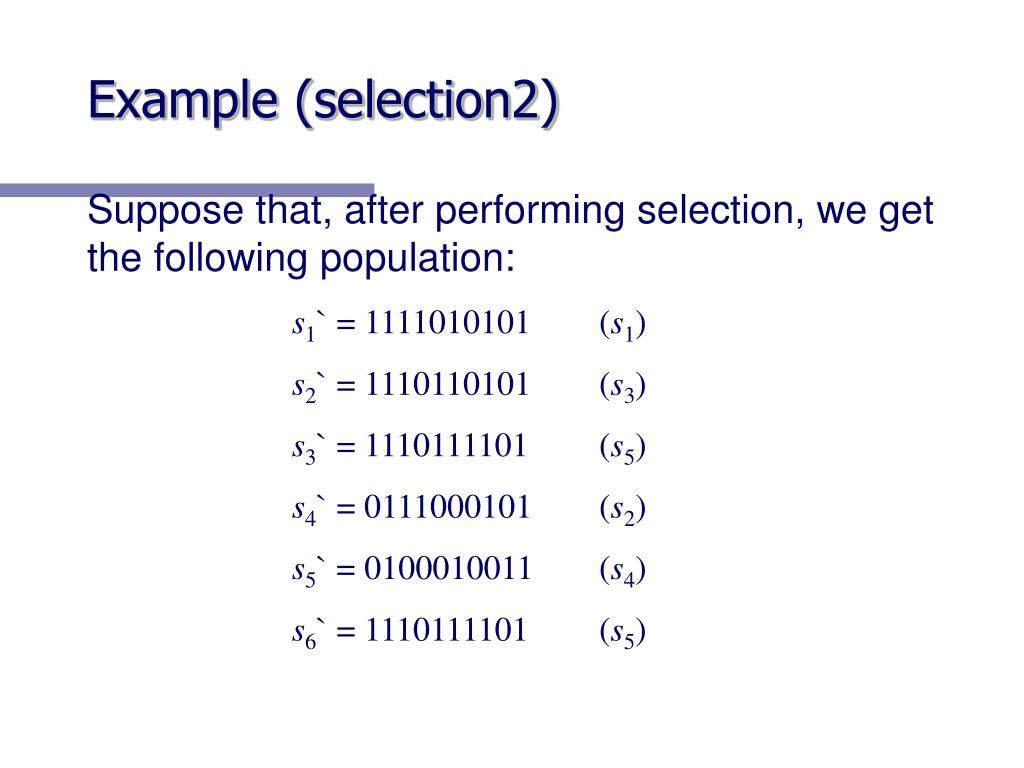The height and width of the screenshot is (768, 1024).
Task: Click the binary string 0100010011
Action: [x=447, y=568]
